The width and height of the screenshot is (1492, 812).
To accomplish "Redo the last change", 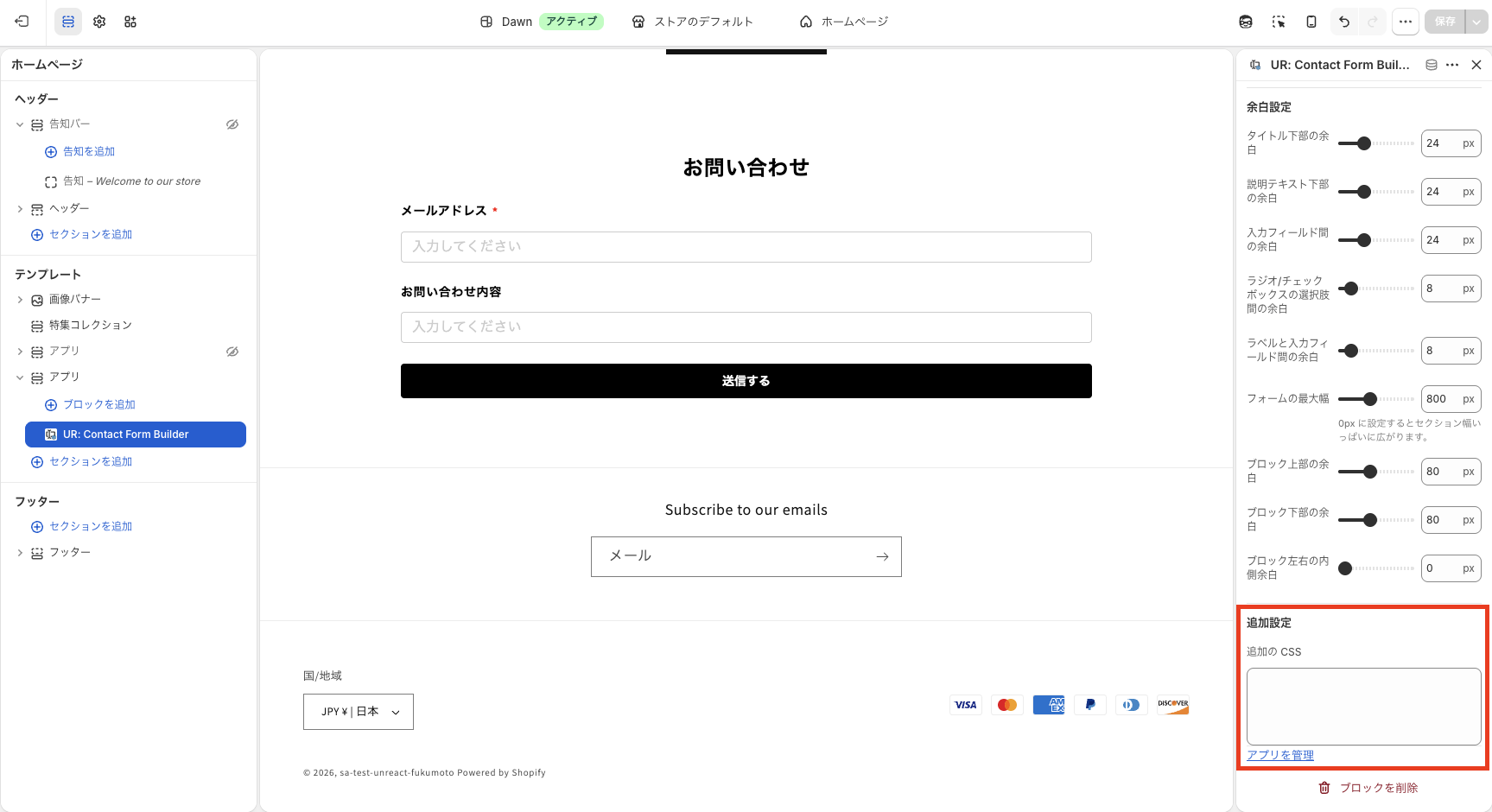I will pyautogui.click(x=1373, y=22).
